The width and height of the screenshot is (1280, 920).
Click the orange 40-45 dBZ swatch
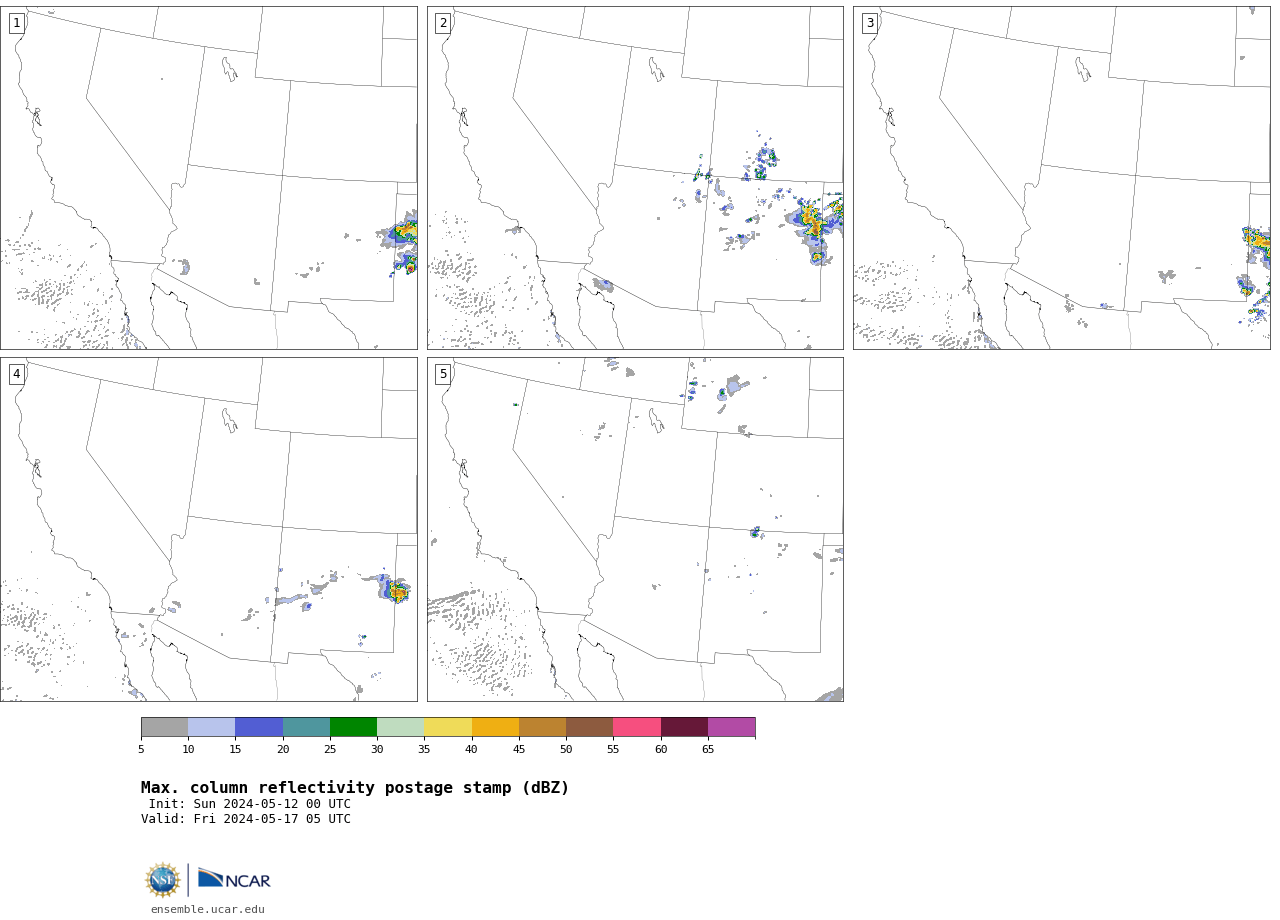(495, 727)
